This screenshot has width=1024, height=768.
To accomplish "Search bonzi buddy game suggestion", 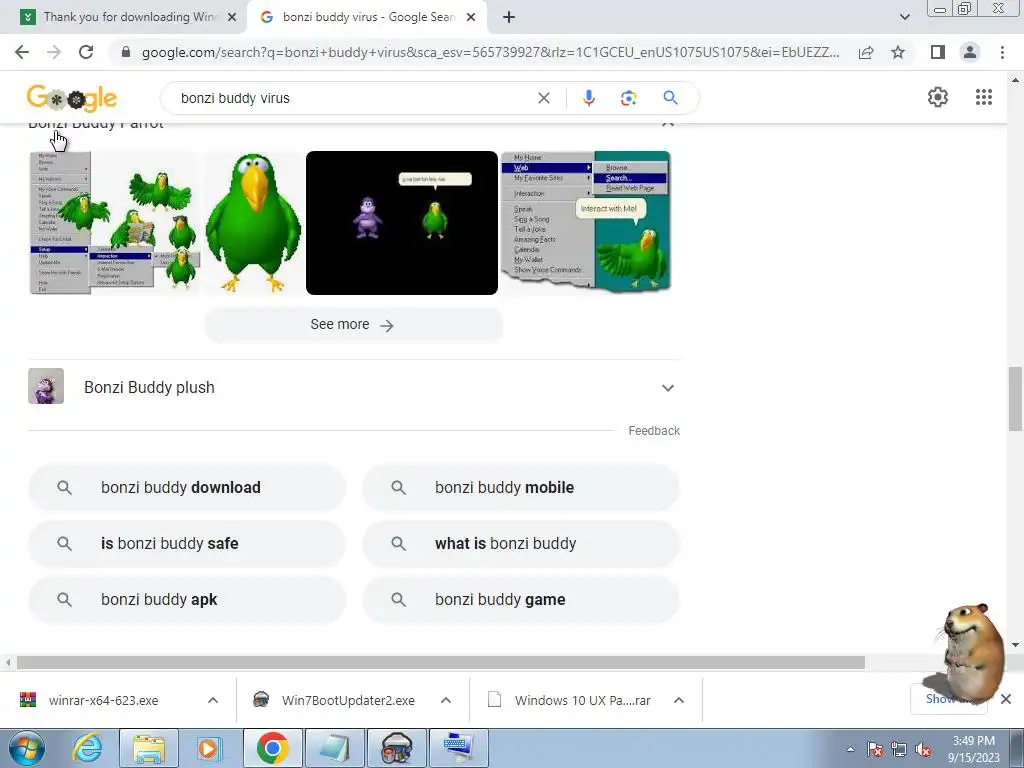I will (520, 600).
